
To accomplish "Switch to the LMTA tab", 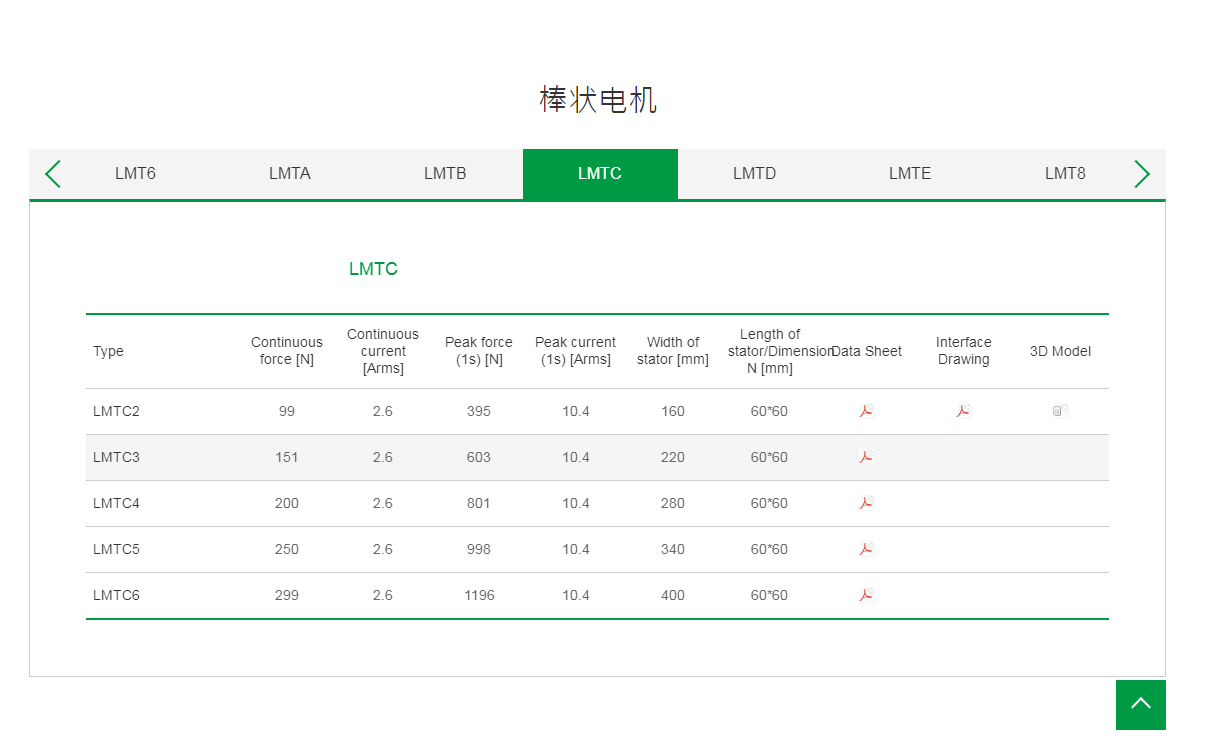I will tap(290, 173).
